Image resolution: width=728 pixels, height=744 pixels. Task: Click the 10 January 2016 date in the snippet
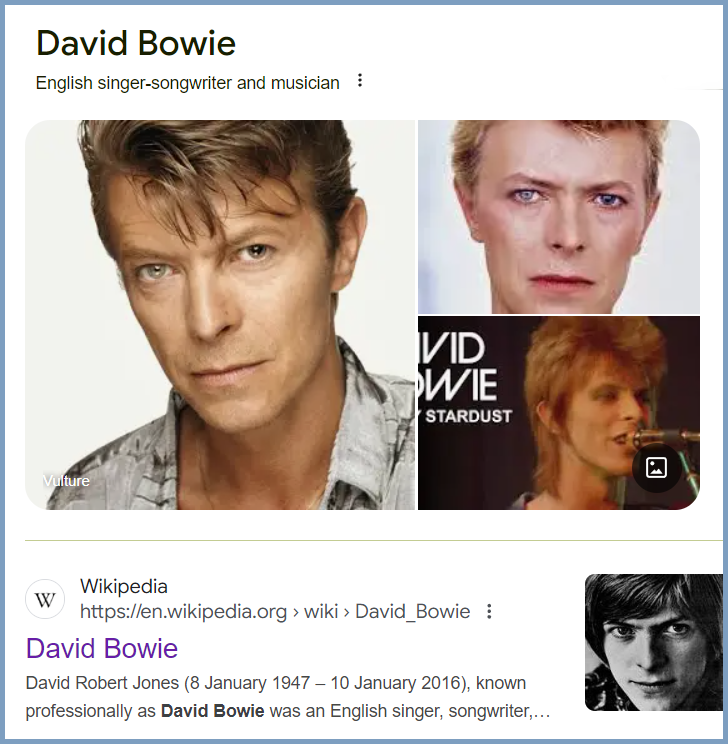coord(393,683)
